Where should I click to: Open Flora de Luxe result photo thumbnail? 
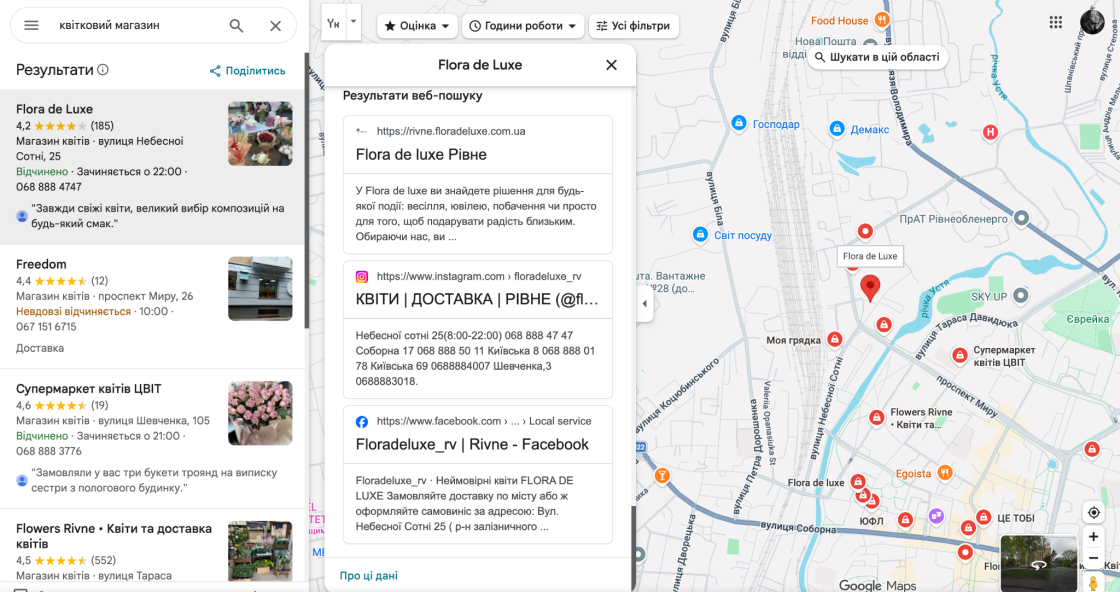[260, 134]
